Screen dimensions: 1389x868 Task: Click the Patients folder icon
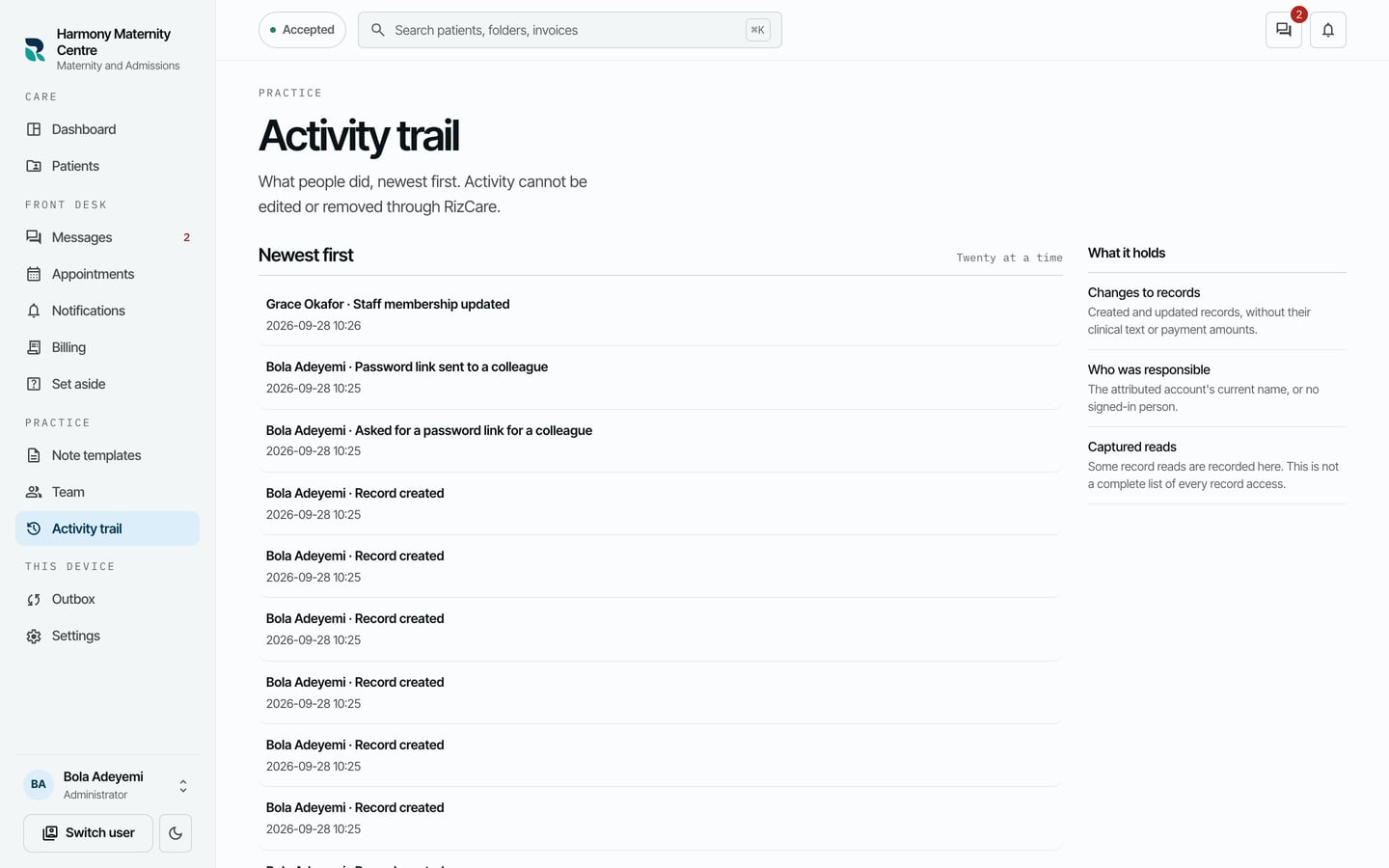[x=34, y=166]
